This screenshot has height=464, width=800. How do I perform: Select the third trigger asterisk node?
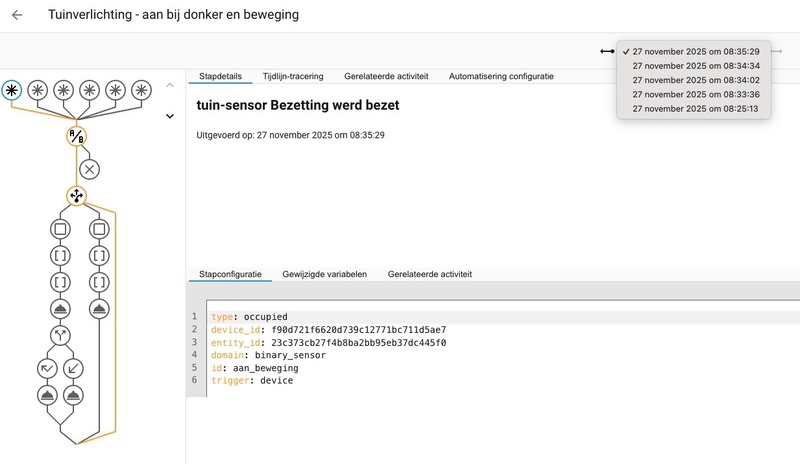coord(63,90)
